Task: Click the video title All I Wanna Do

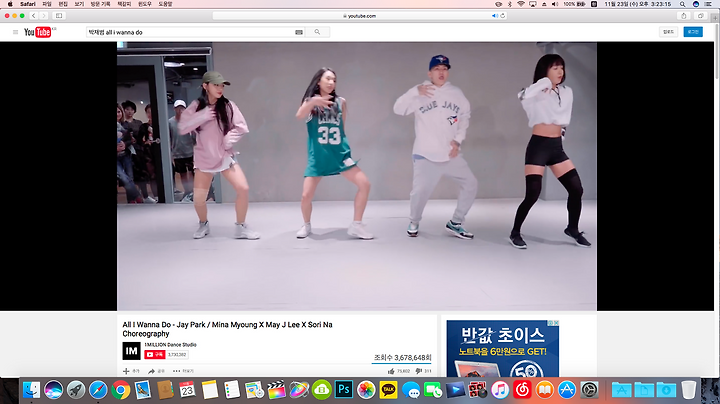Action: pos(227,329)
